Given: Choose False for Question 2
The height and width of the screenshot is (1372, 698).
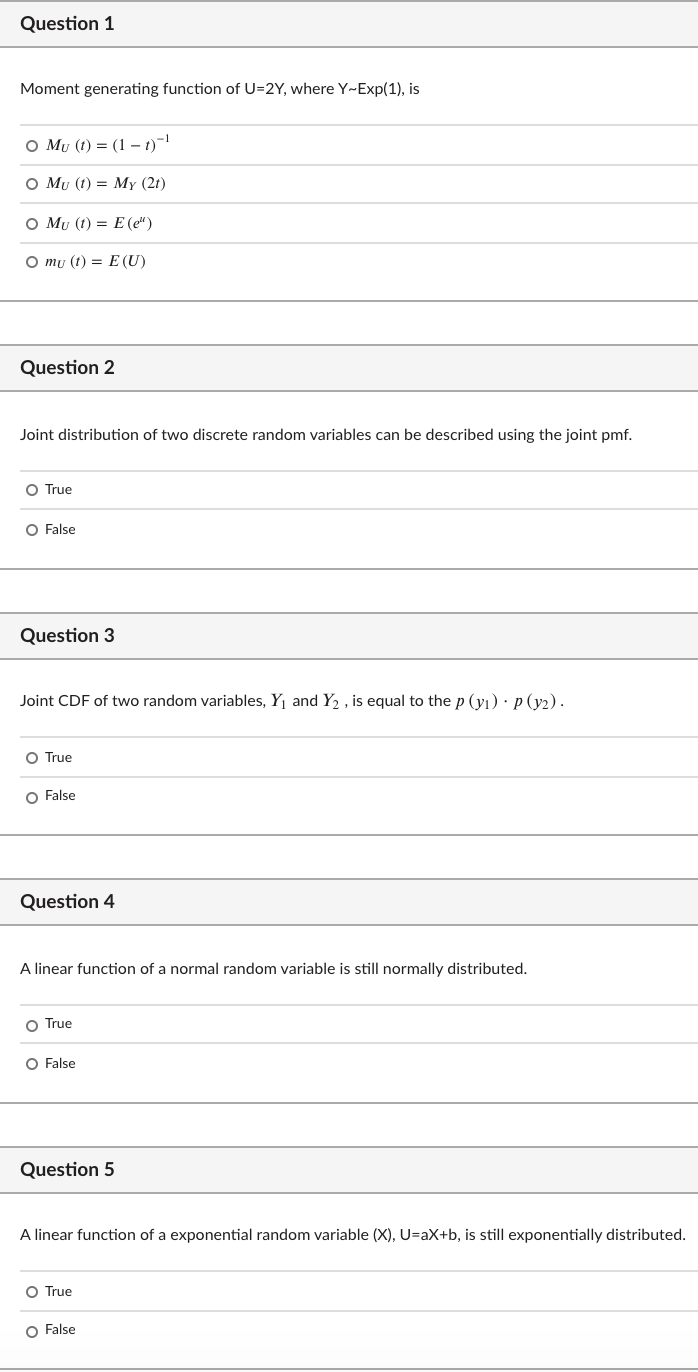Looking at the screenshot, I should (x=31, y=529).
